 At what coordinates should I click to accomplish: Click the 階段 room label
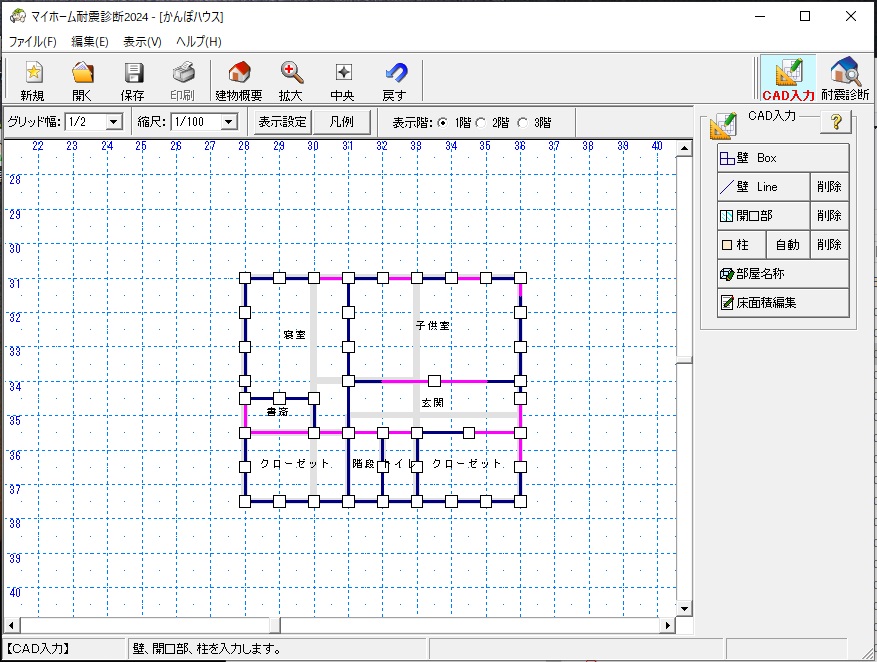364,464
